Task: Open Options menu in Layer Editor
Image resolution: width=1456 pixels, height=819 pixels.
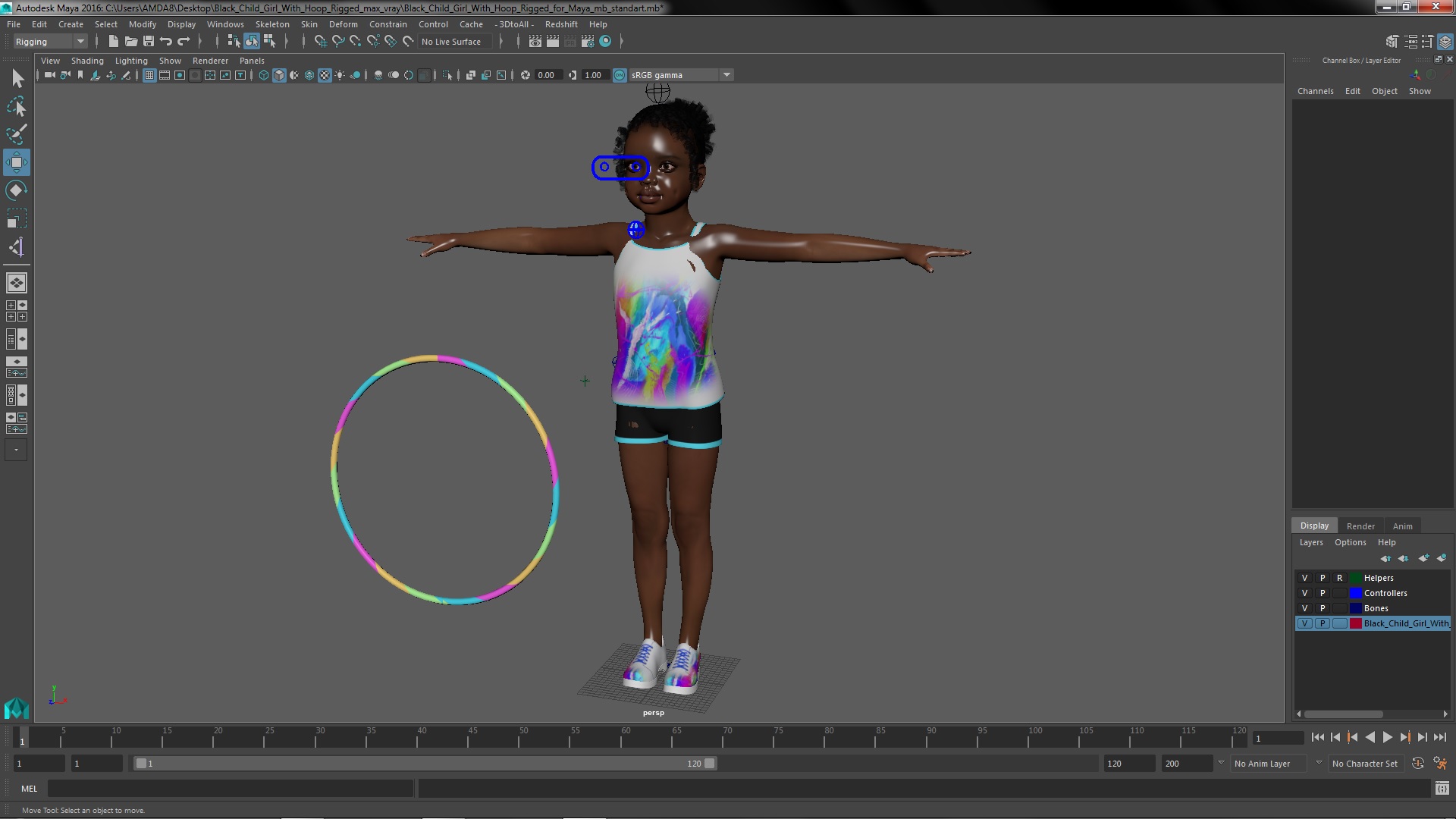Action: click(1350, 542)
